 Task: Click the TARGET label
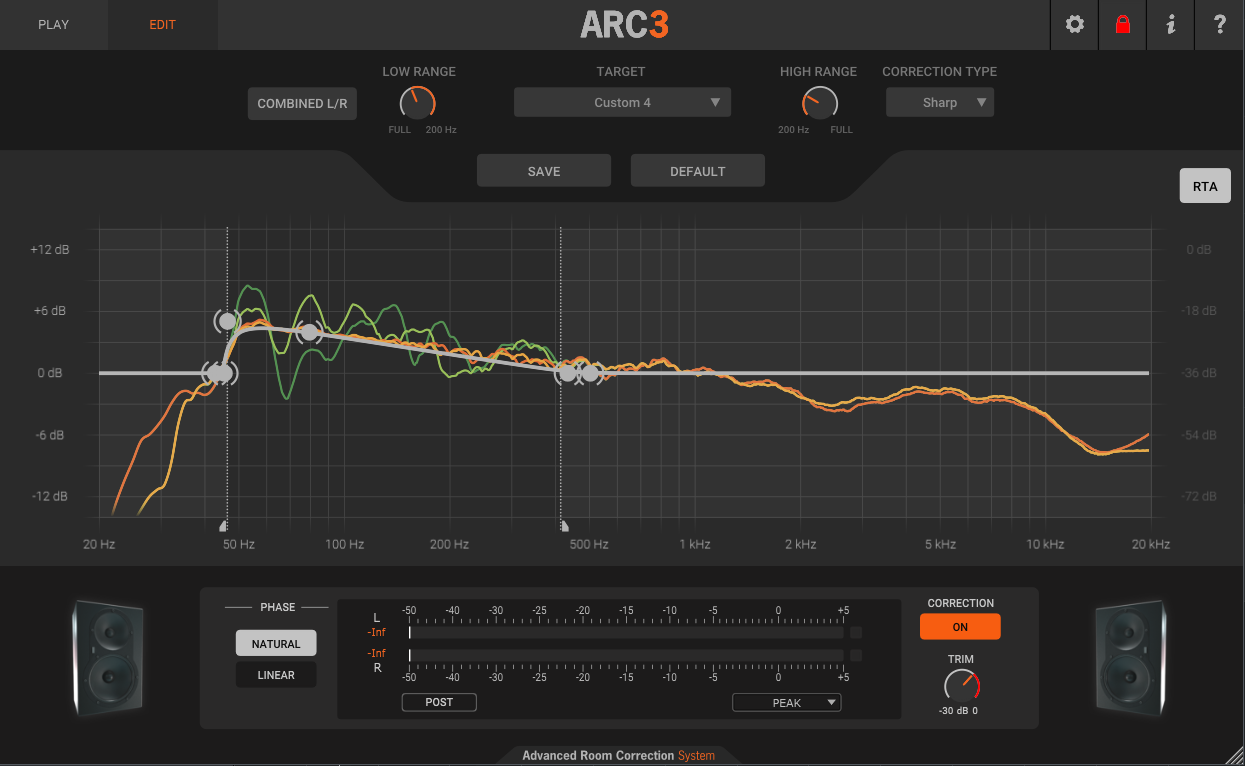coord(621,72)
